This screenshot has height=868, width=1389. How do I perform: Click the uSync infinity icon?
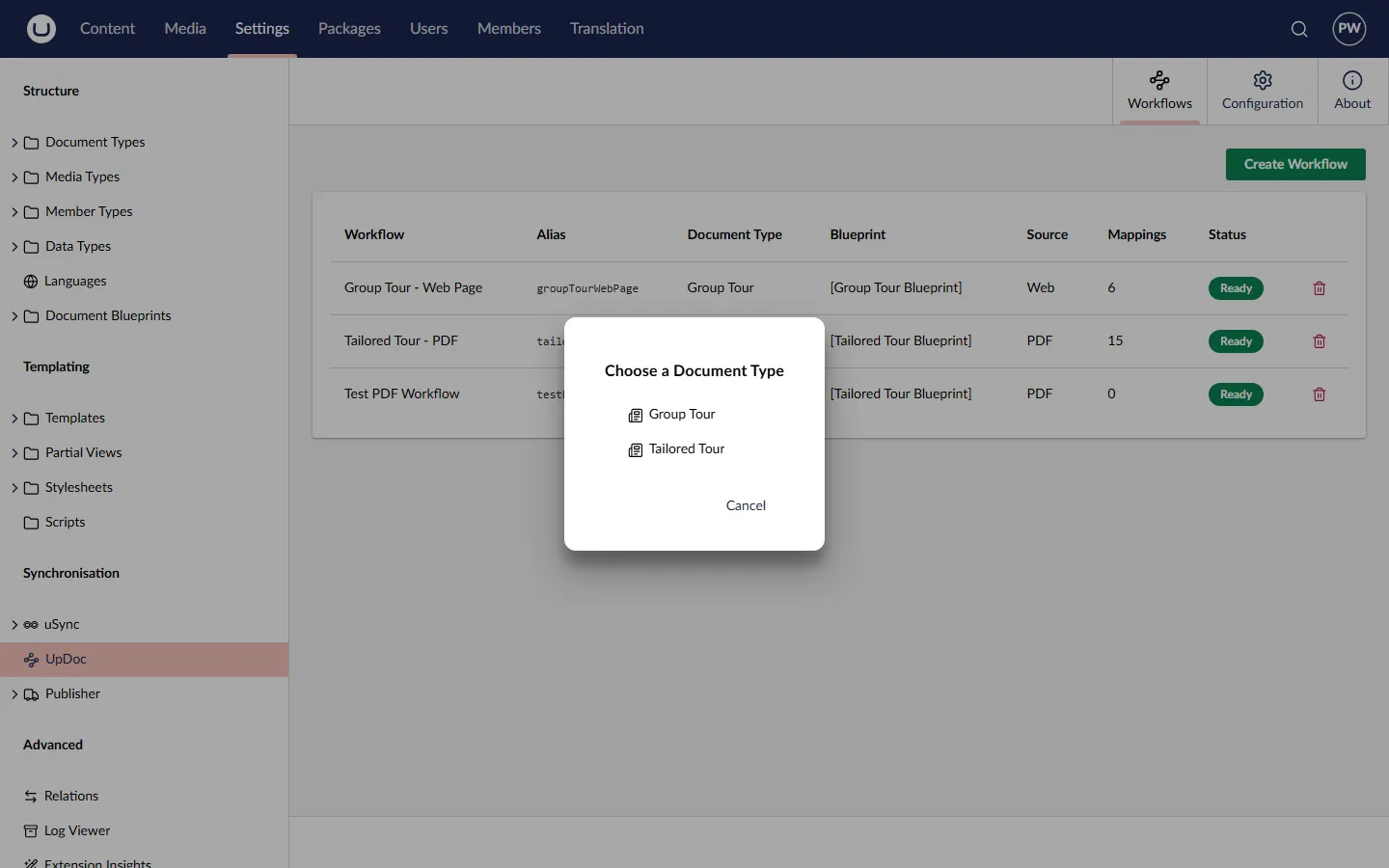[31, 625]
